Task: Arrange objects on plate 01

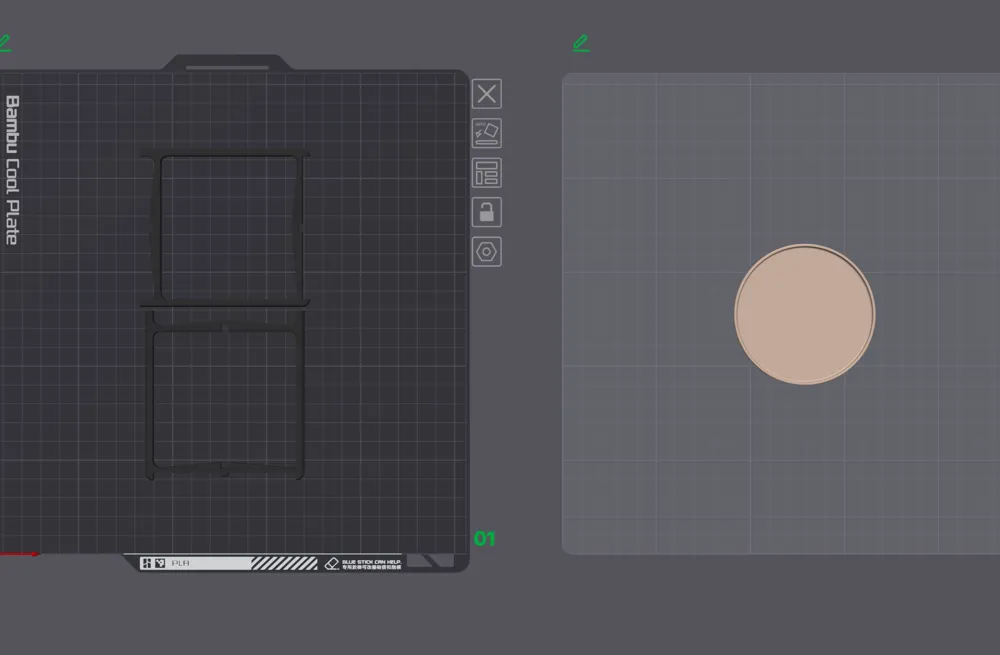Action: point(487,173)
